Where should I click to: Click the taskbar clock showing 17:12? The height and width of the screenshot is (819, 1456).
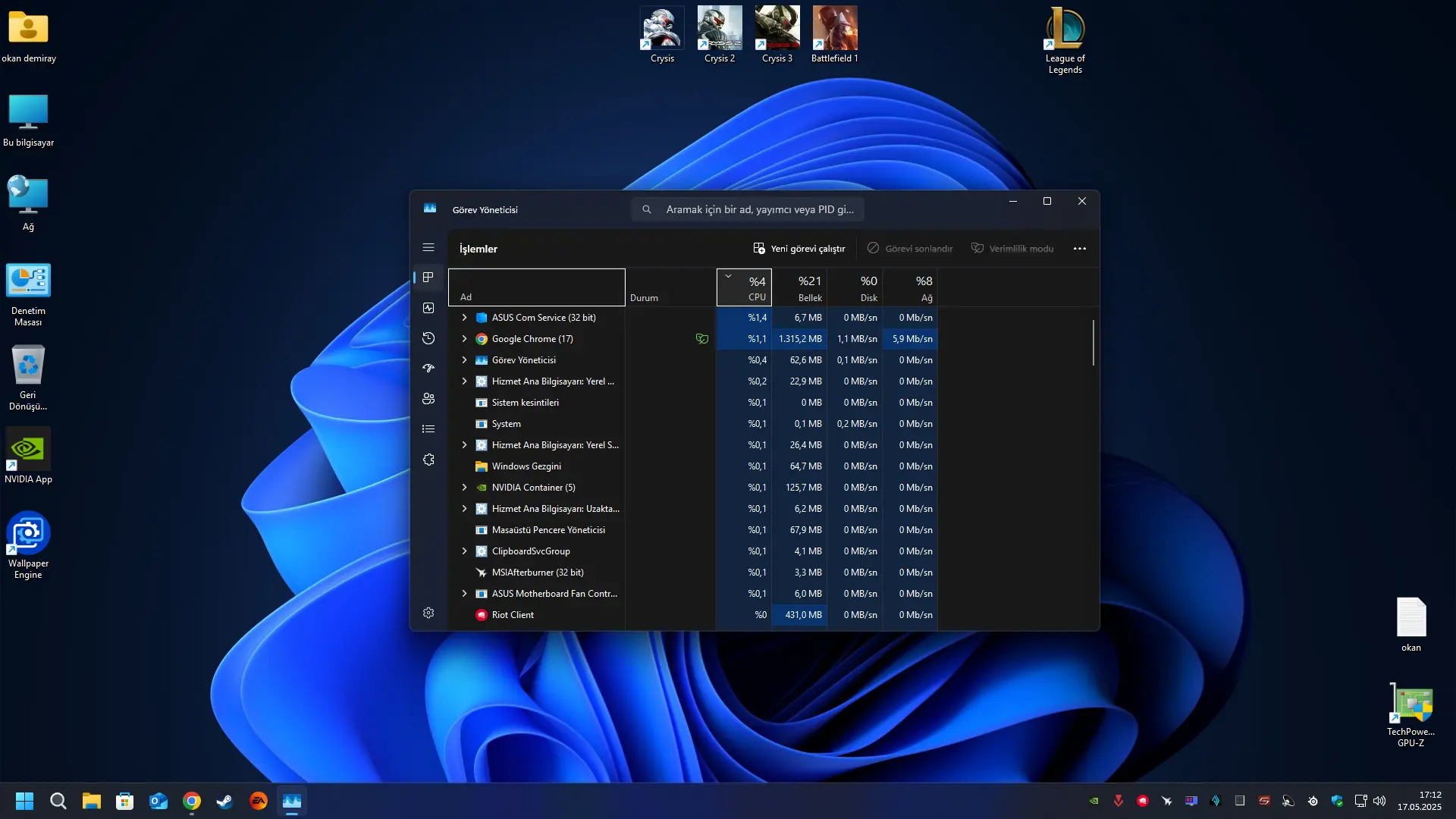coord(1420,801)
